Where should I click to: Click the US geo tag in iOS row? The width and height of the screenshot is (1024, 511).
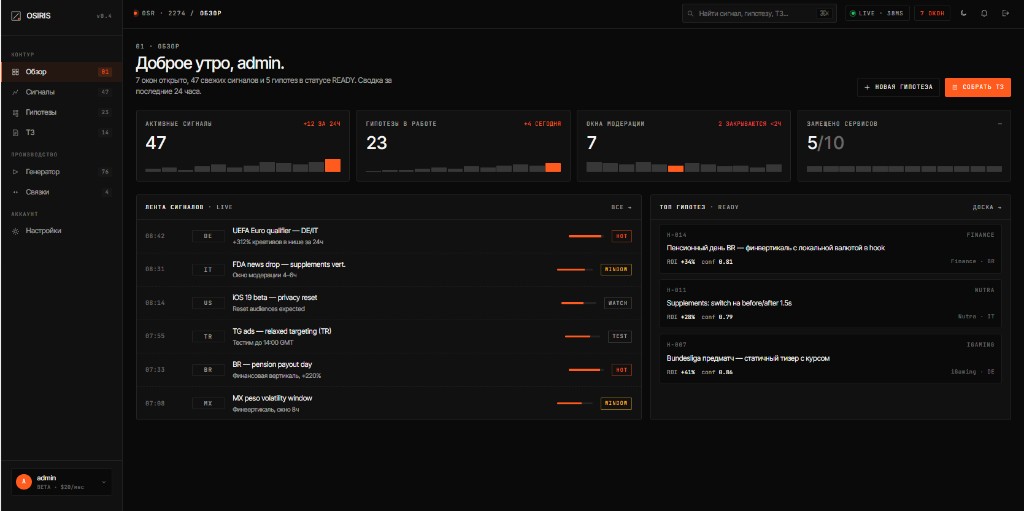click(x=208, y=303)
